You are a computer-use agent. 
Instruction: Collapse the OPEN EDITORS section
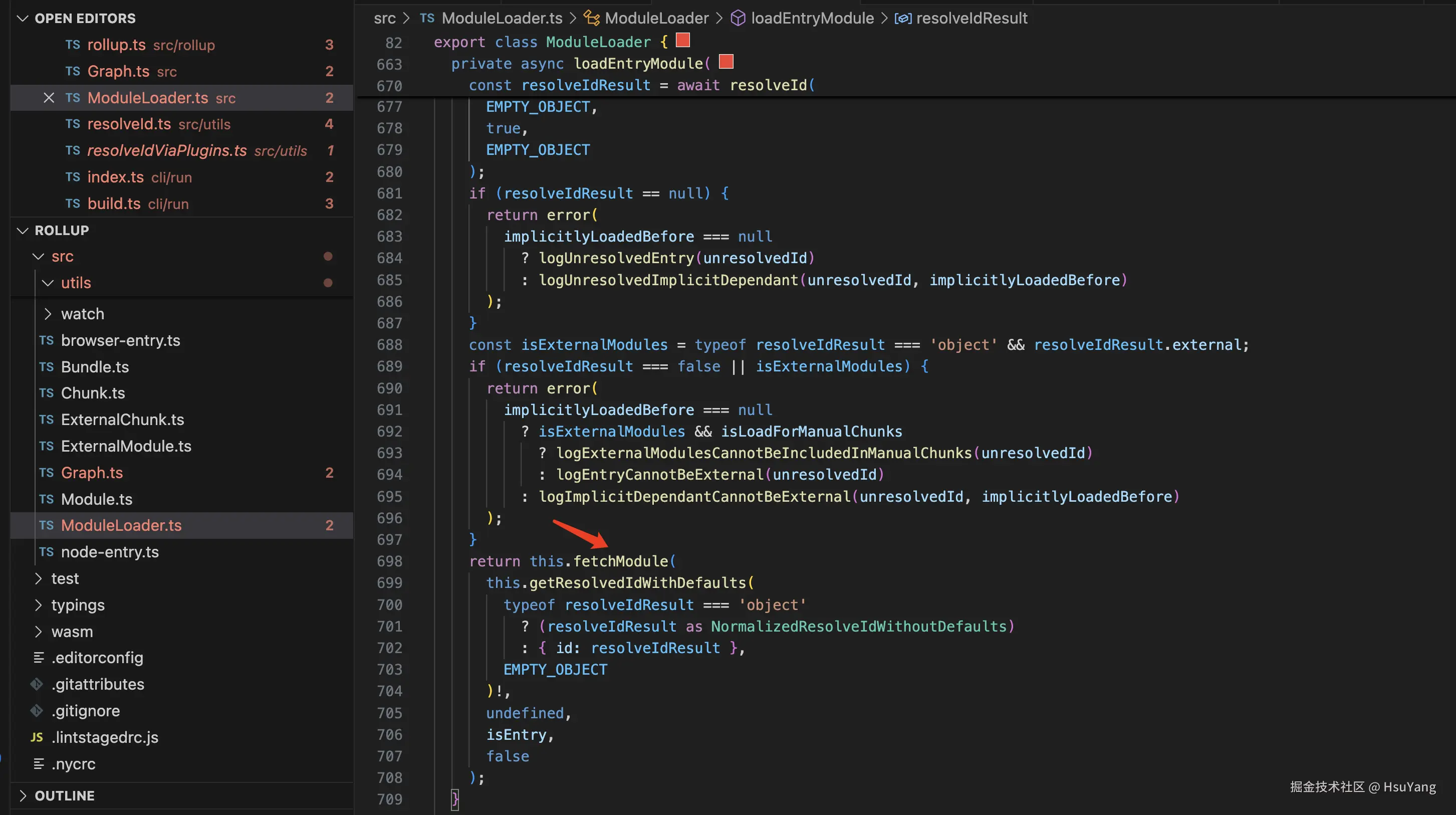click(x=23, y=18)
